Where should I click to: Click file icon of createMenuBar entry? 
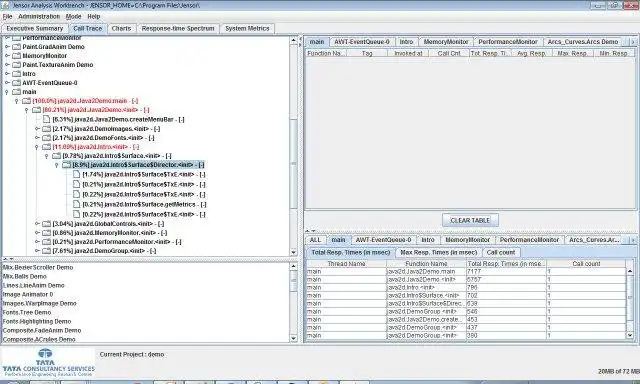pos(47,119)
